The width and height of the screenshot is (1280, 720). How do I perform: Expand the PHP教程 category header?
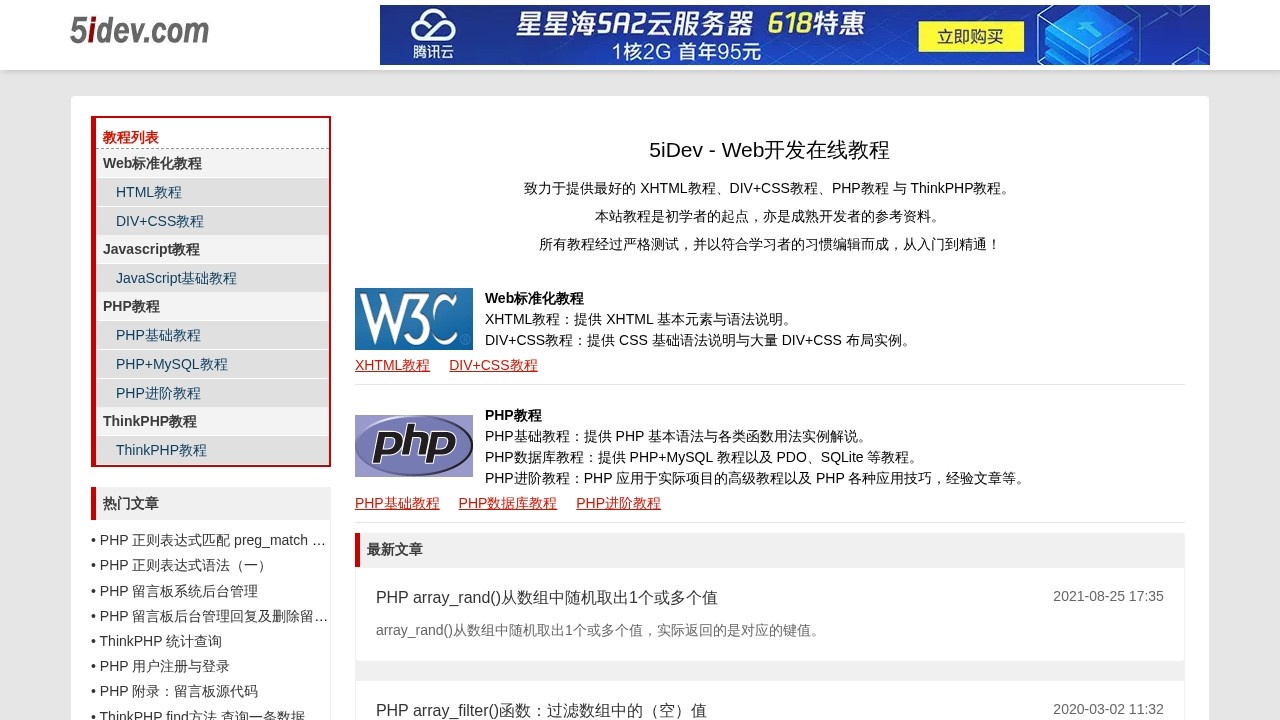[131, 306]
